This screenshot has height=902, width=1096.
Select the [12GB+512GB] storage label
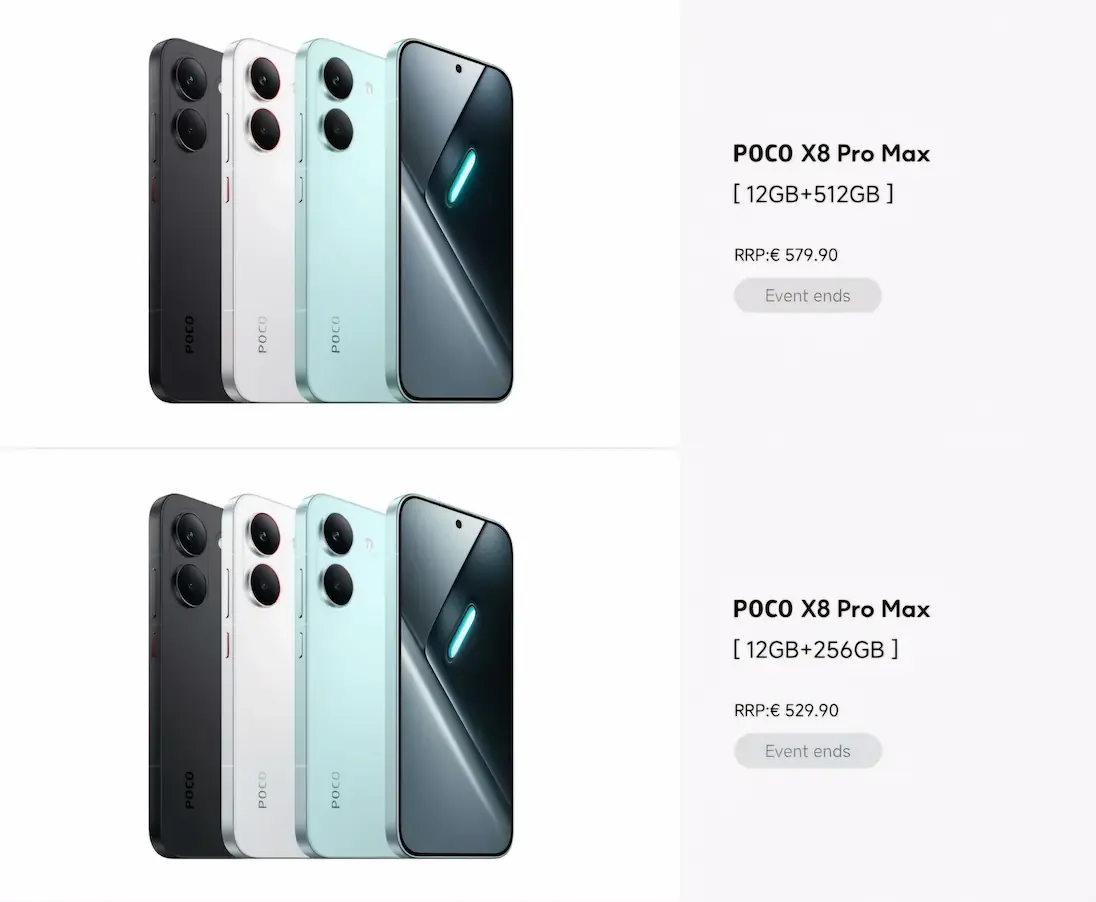coord(813,193)
